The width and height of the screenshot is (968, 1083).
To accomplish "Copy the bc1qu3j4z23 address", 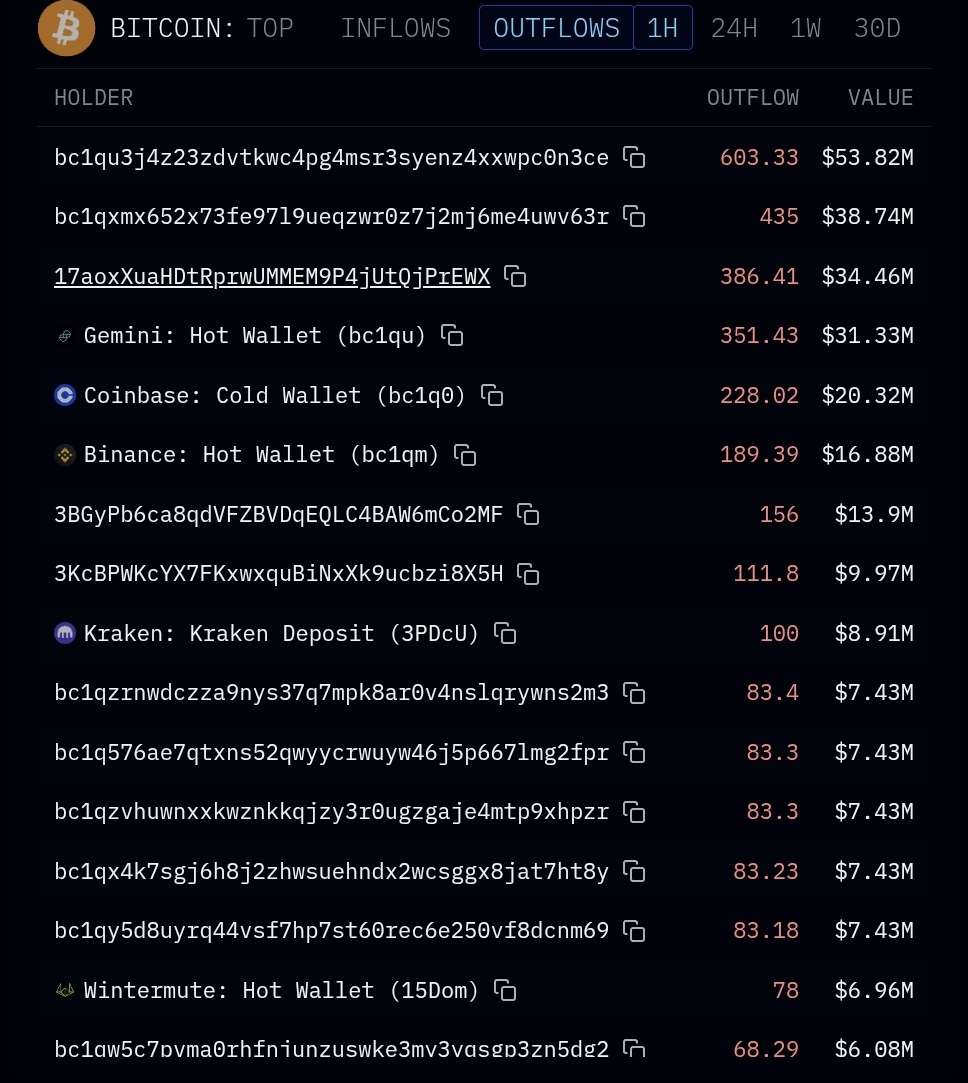I will tap(634, 157).
